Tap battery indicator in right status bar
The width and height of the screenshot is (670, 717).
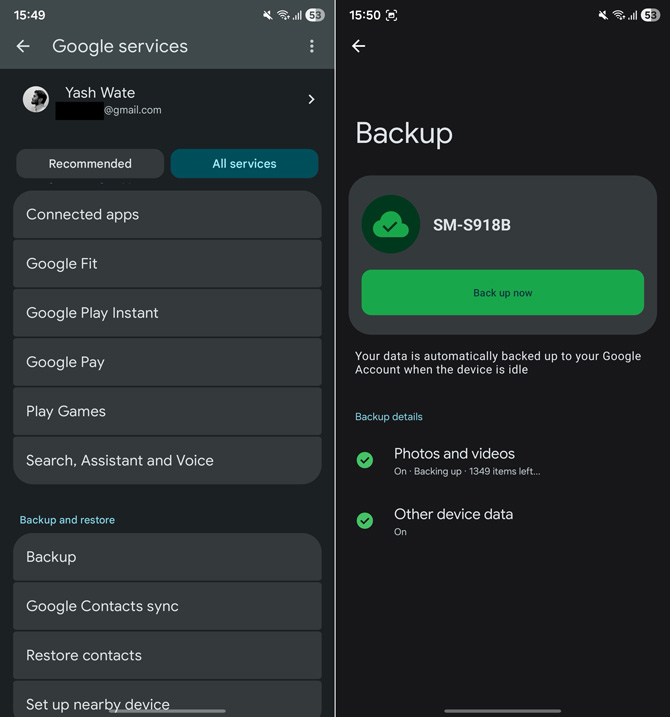point(650,15)
